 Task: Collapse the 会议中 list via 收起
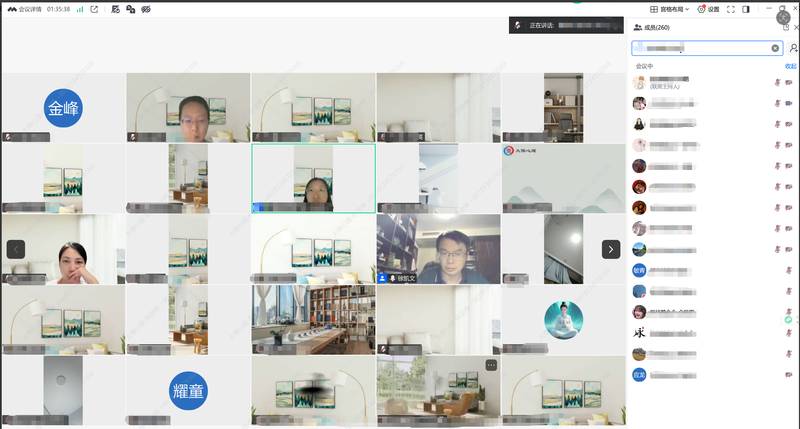pyautogui.click(x=790, y=66)
